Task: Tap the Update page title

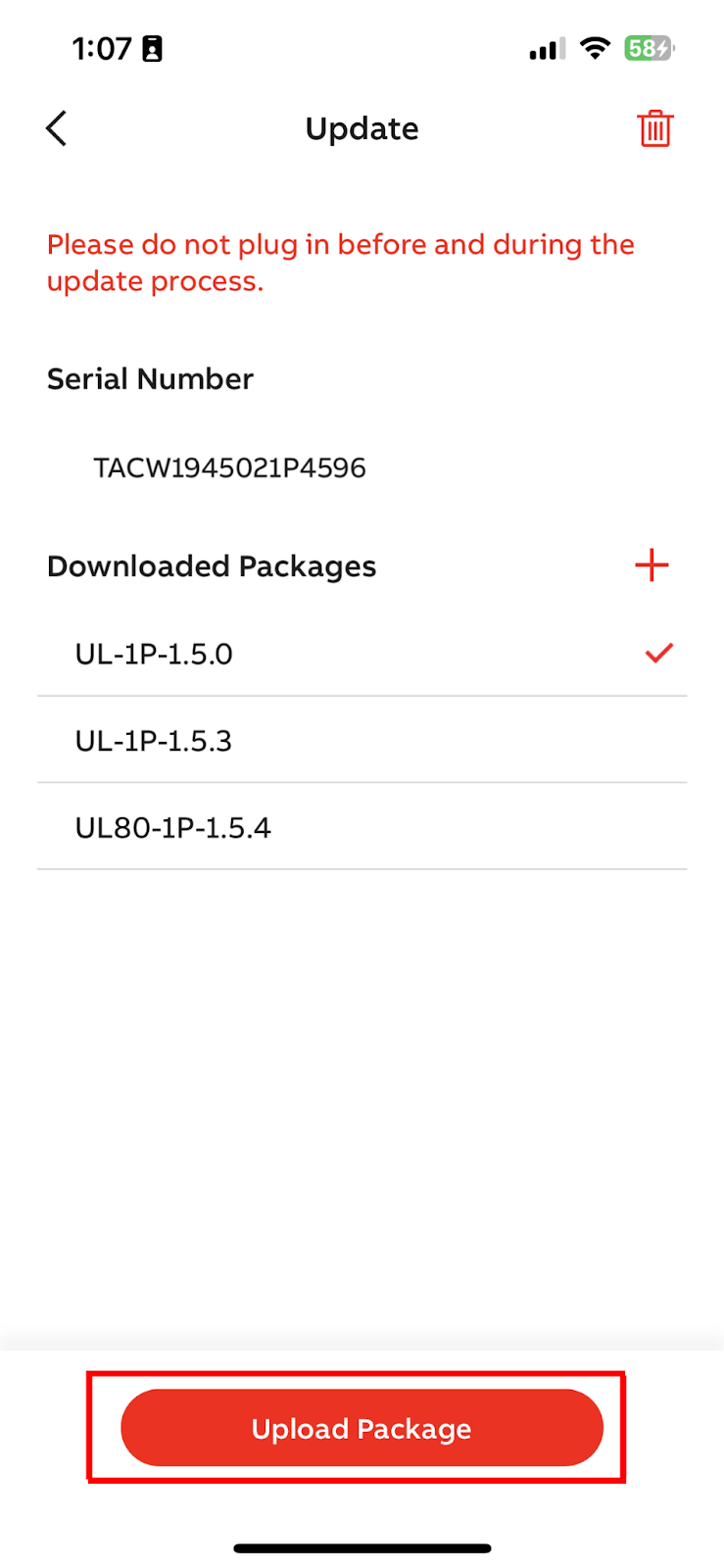Action: [362, 128]
